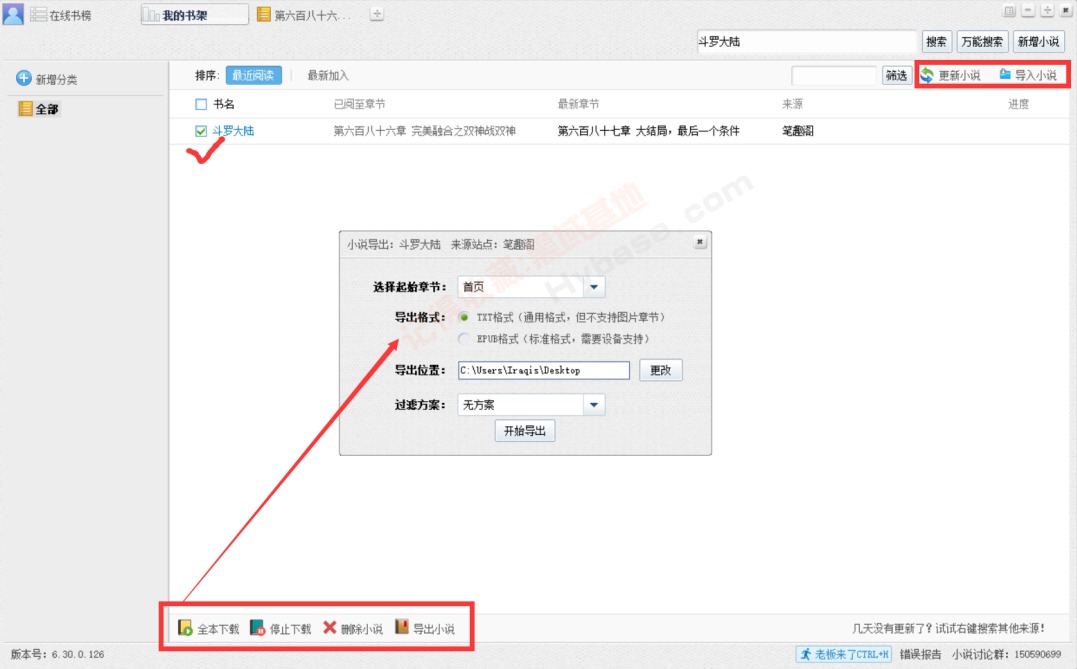
Task: Select the 全部 category folder
Action: click(39, 109)
